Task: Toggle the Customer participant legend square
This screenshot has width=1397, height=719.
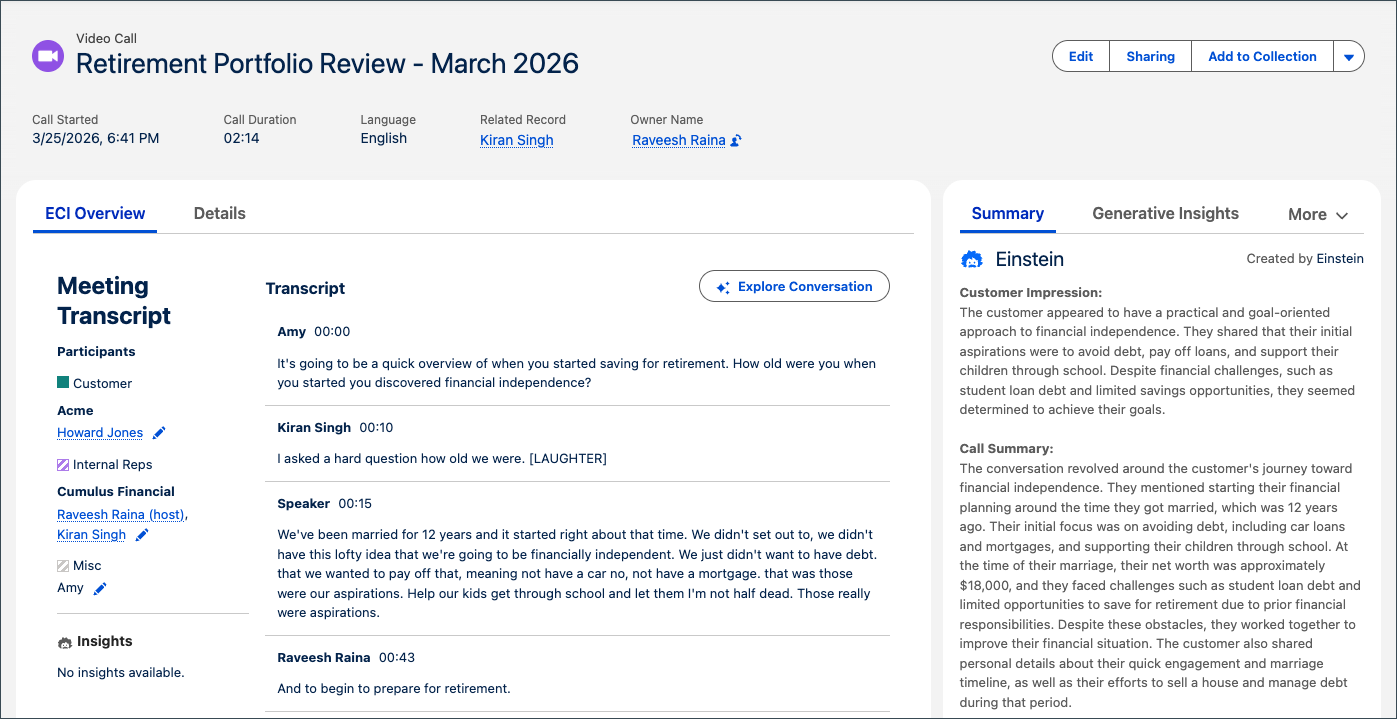Action: [x=62, y=383]
